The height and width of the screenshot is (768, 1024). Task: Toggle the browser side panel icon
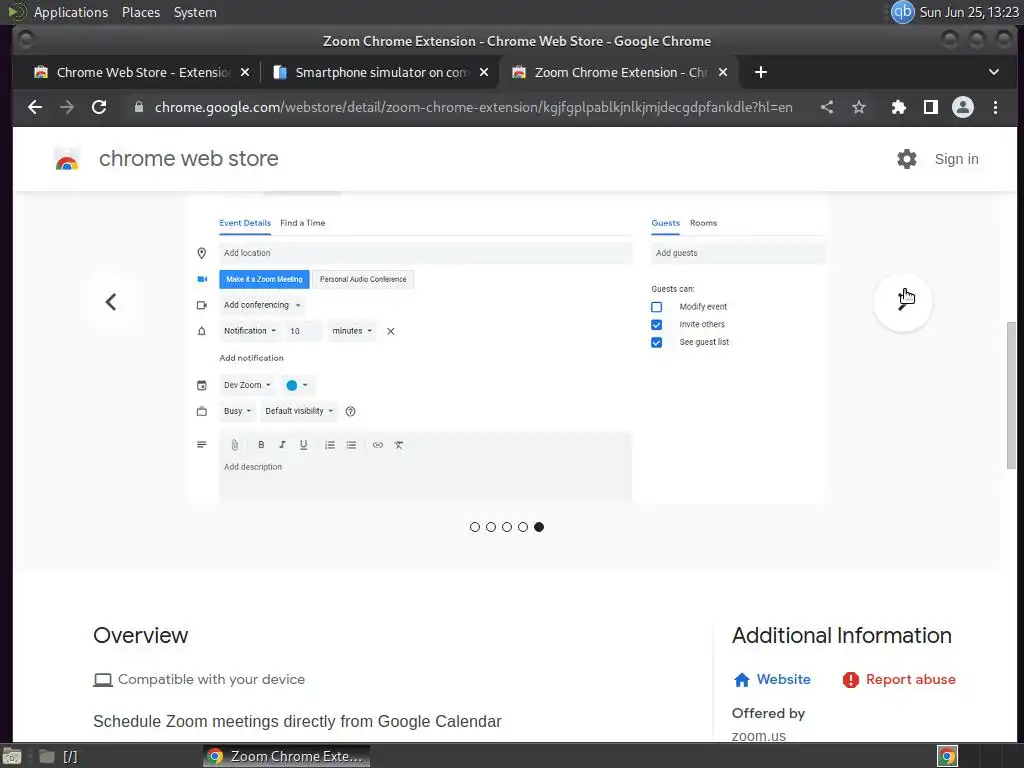pos(931,107)
